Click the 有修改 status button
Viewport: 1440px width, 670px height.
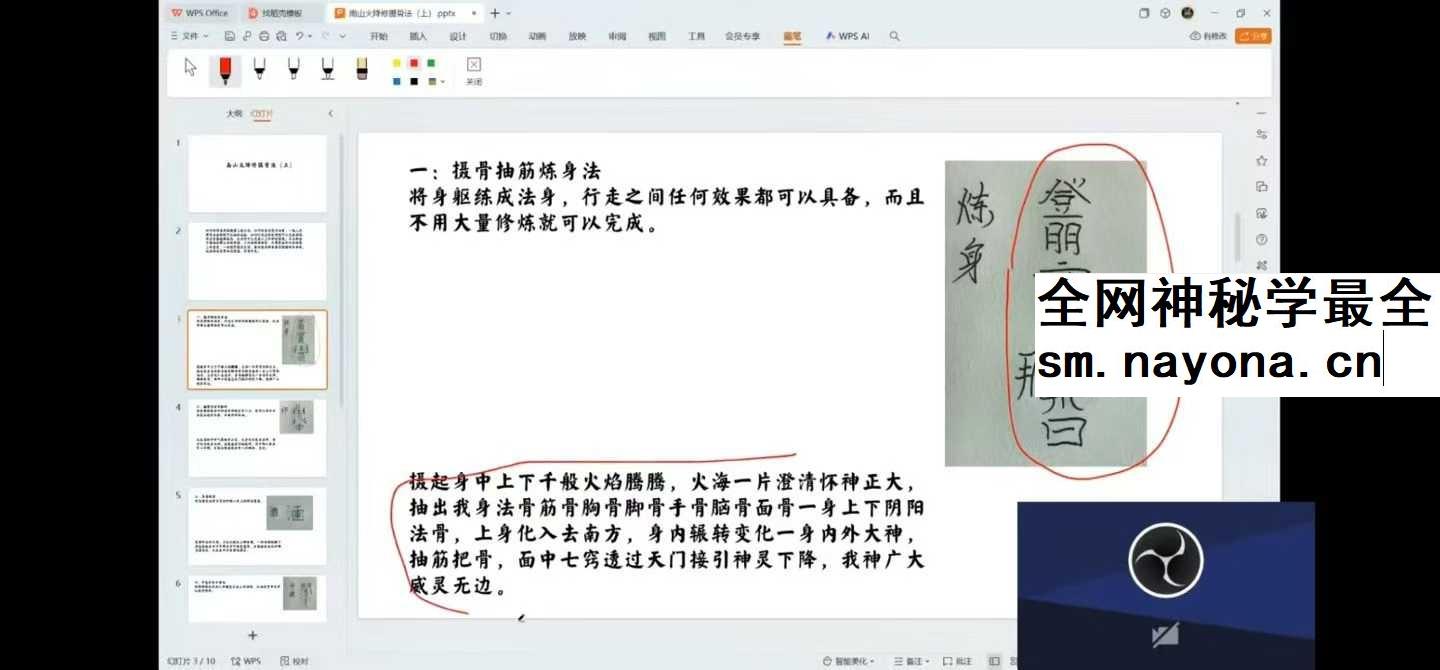(1208, 36)
